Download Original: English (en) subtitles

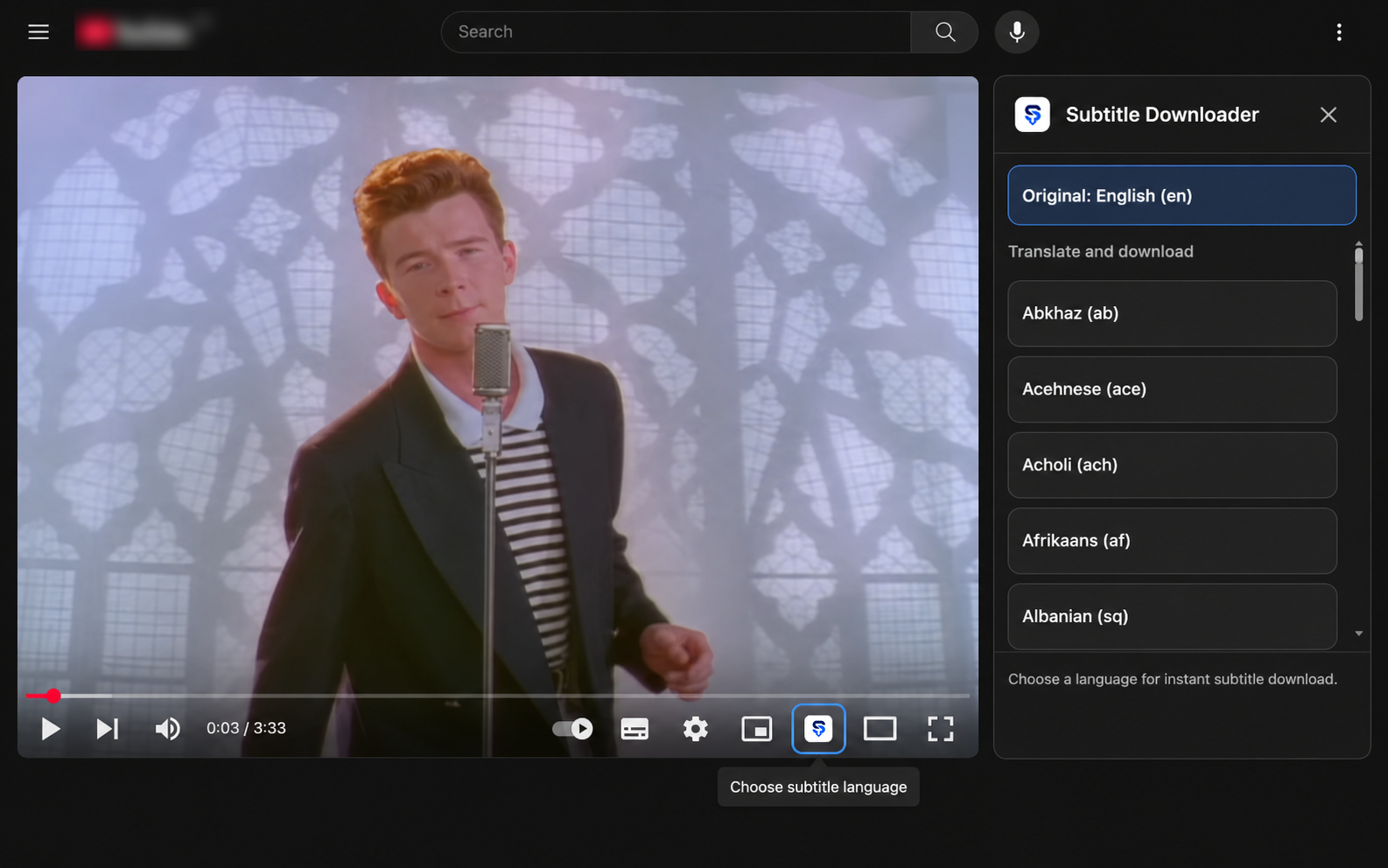click(x=1182, y=195)
